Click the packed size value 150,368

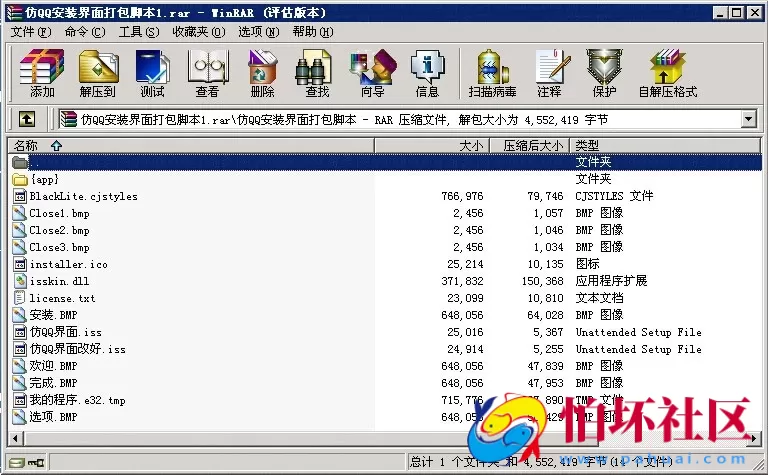(543, 281)
